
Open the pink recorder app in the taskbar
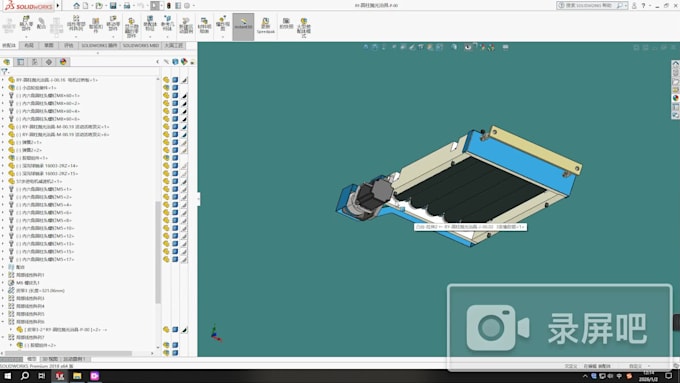(95, 376)
